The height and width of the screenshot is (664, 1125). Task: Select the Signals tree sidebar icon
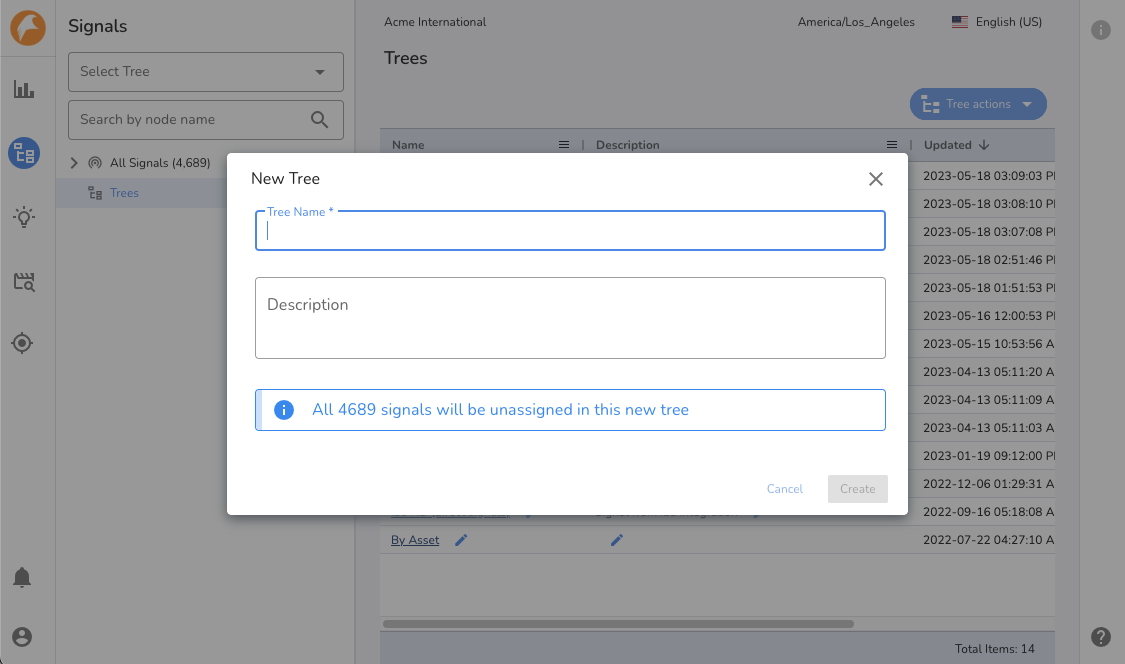coord(24,154)
